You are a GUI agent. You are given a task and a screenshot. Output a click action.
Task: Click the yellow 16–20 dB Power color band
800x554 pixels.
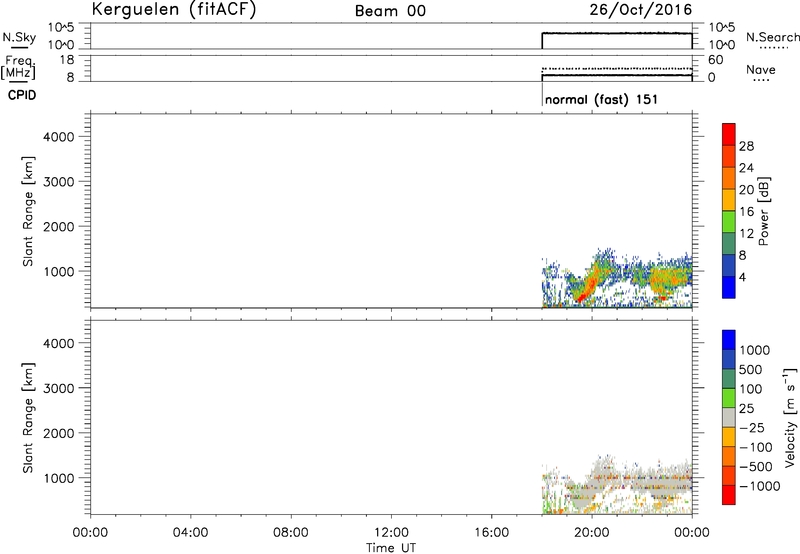tap(729, 199)
